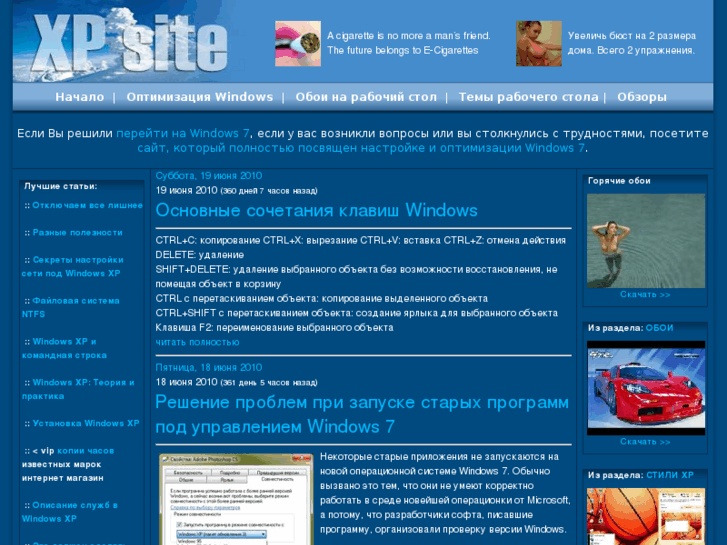The image size is (727, 545).
Task: Open headline 'Основные сочетания клавиш Windows'
Action: click(316, 210)
